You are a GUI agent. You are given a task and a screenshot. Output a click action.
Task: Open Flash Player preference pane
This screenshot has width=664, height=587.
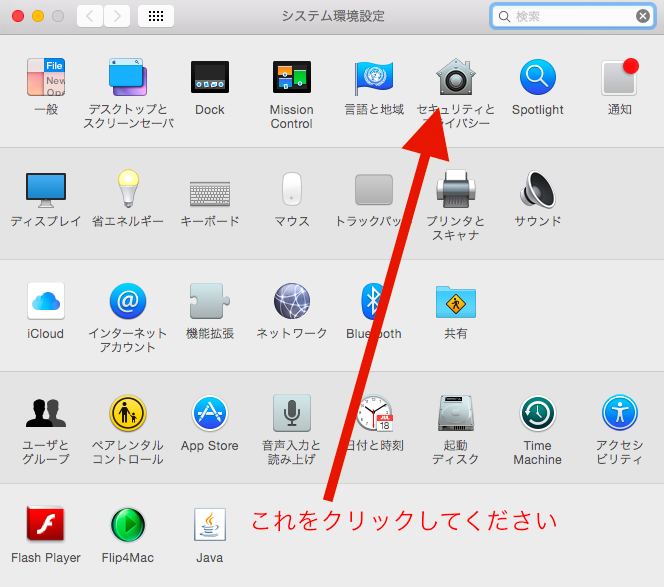[46, 524]
